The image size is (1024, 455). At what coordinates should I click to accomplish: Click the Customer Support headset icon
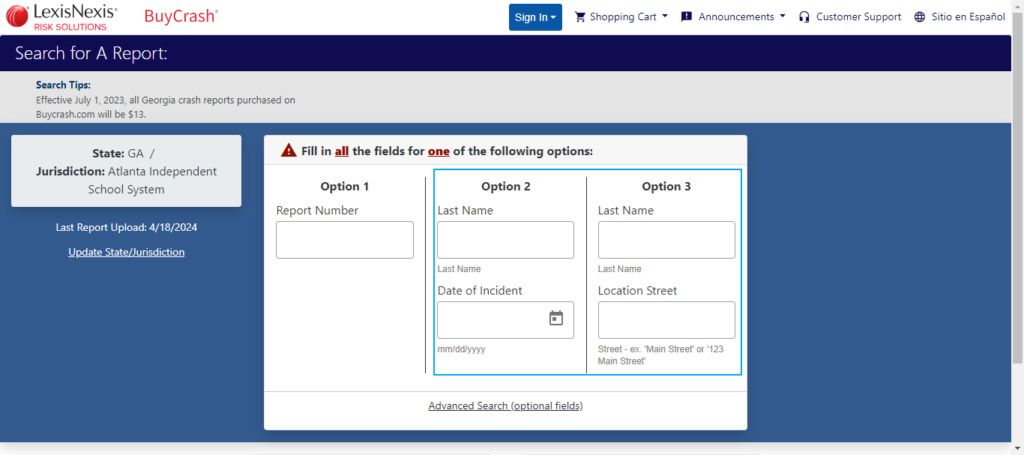[x=804, y=17]
